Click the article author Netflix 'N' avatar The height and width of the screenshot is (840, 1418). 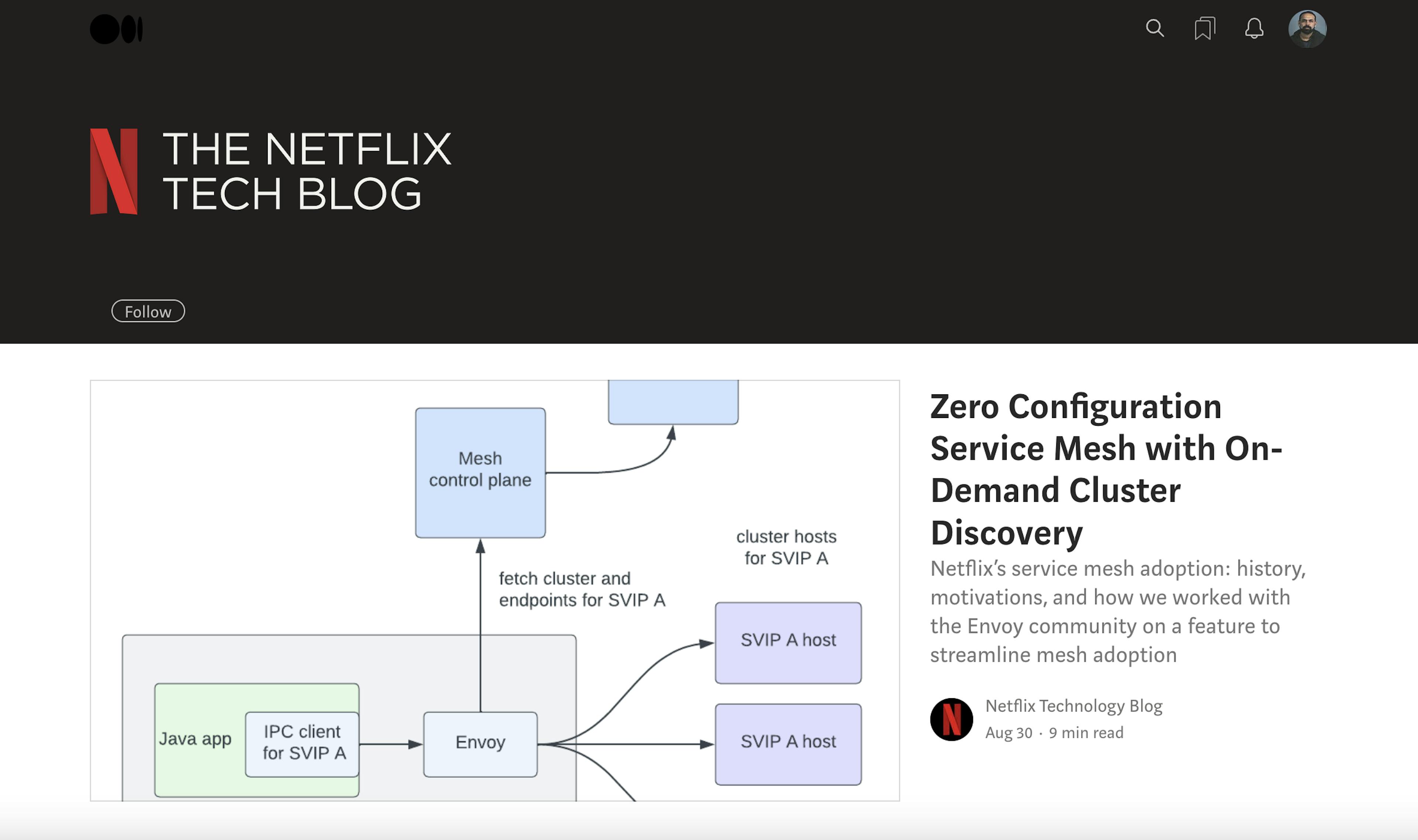click(951, 718)
